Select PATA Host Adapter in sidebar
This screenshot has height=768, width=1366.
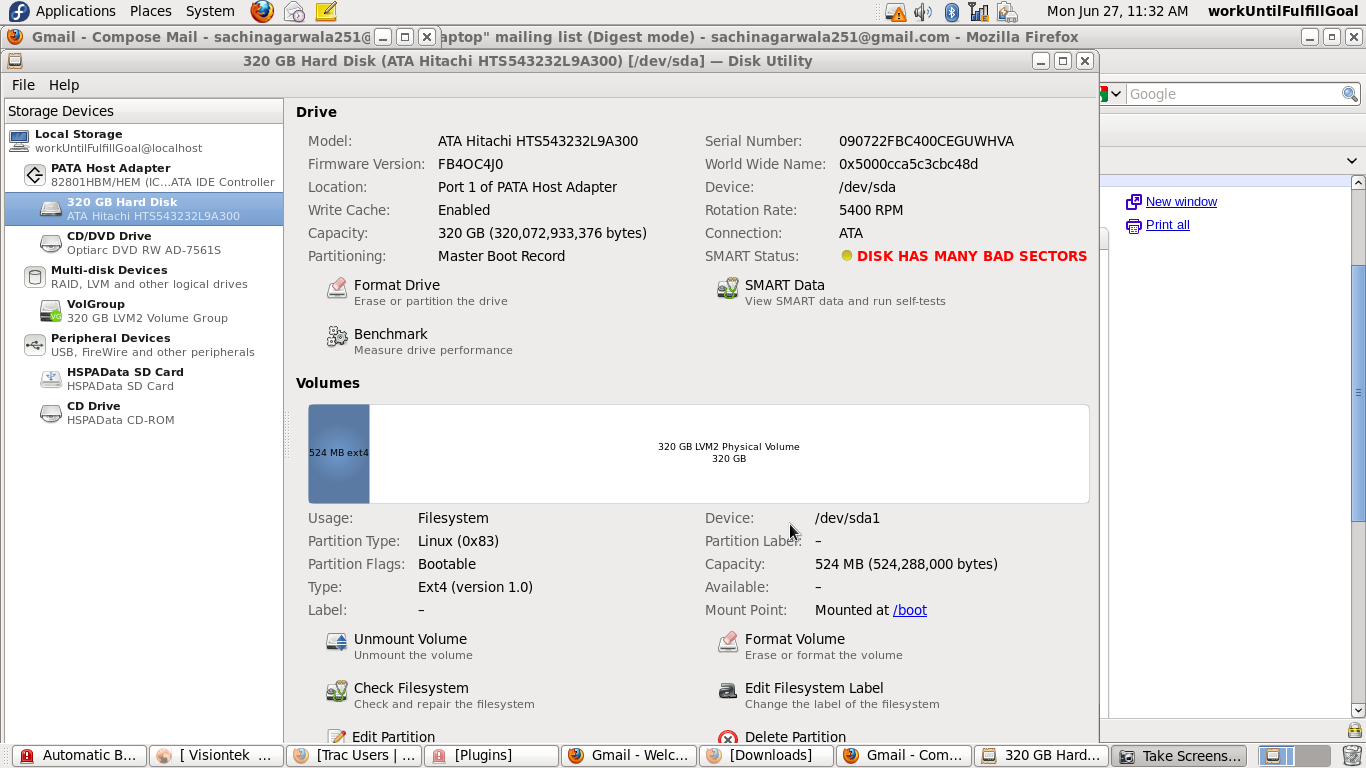click(x=144, y=175)
